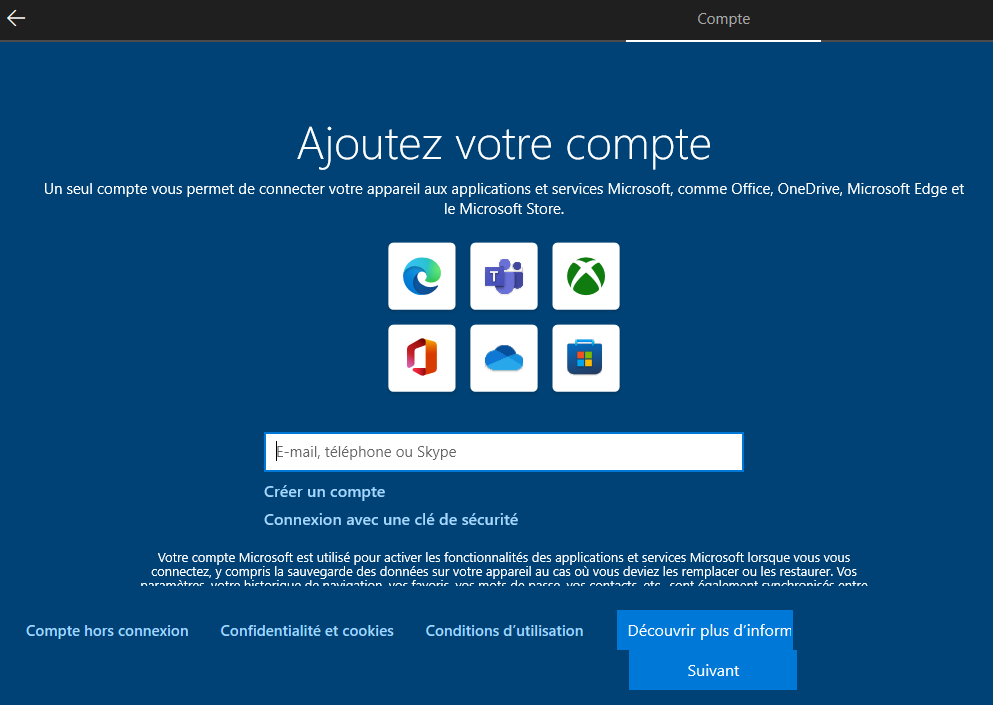Focus the E-mail, téléphone ou Skype field
The width and height of the screenshot is (993, 705).
[504, 452]
